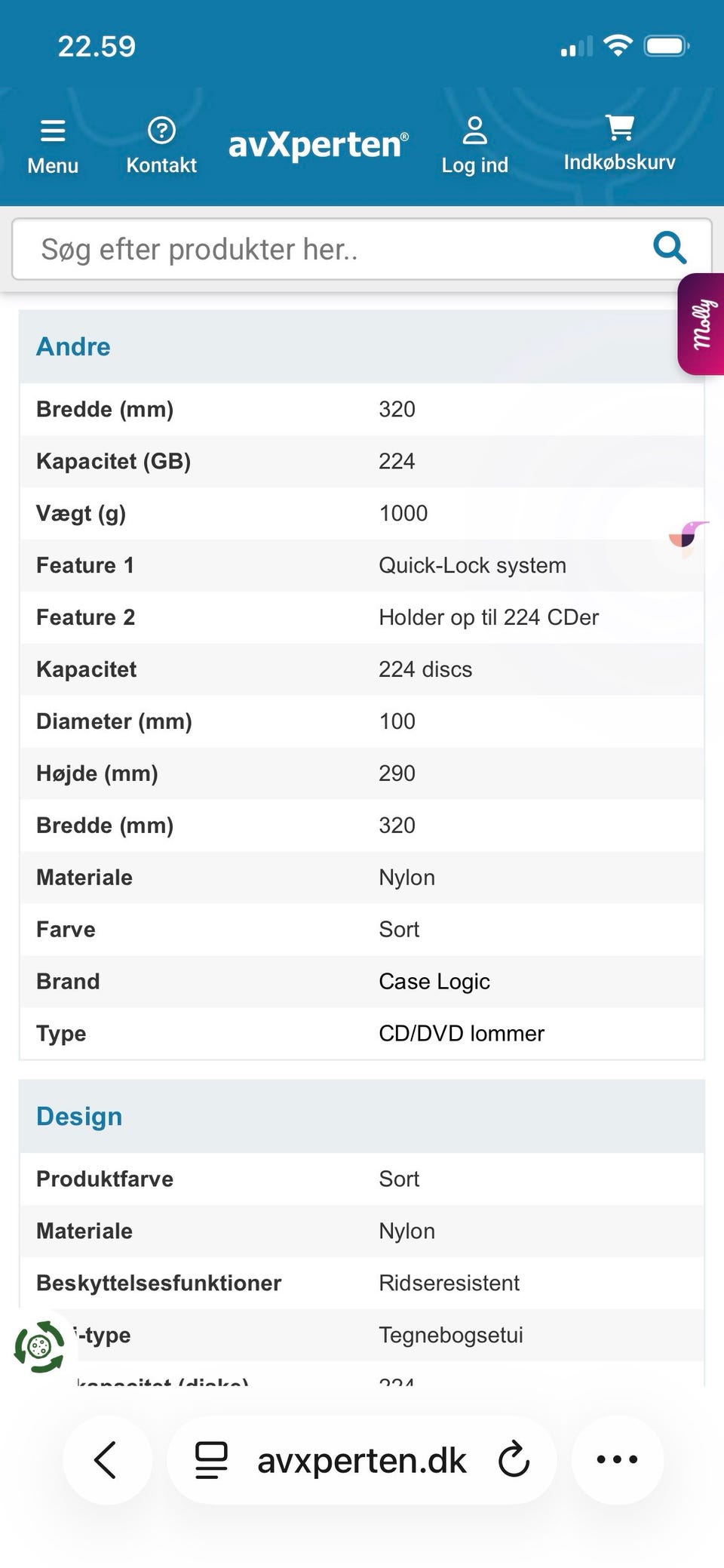Open Log ind user profile icon

coord(474,131)
